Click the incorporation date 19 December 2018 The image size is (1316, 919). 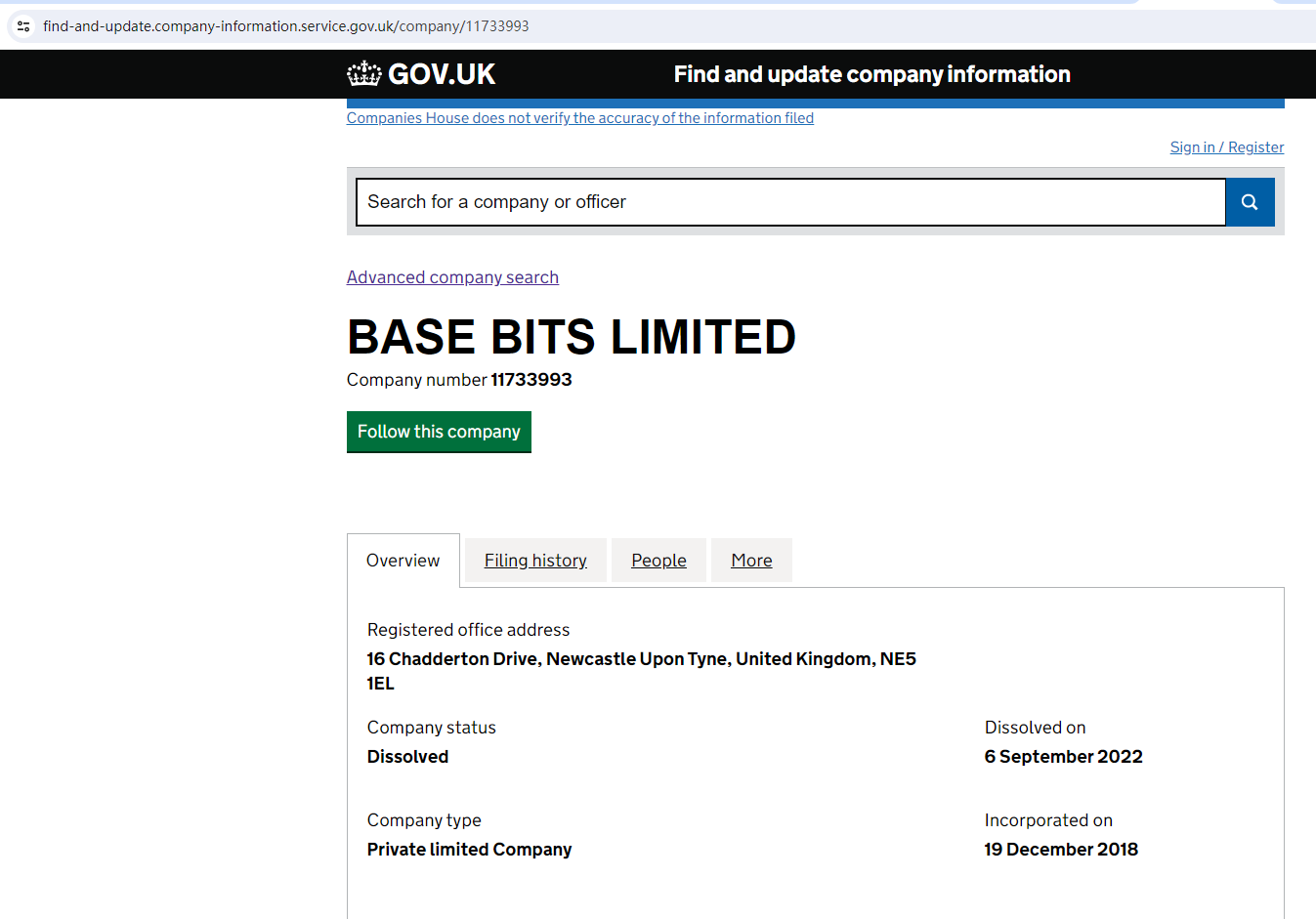[1061, 850]
